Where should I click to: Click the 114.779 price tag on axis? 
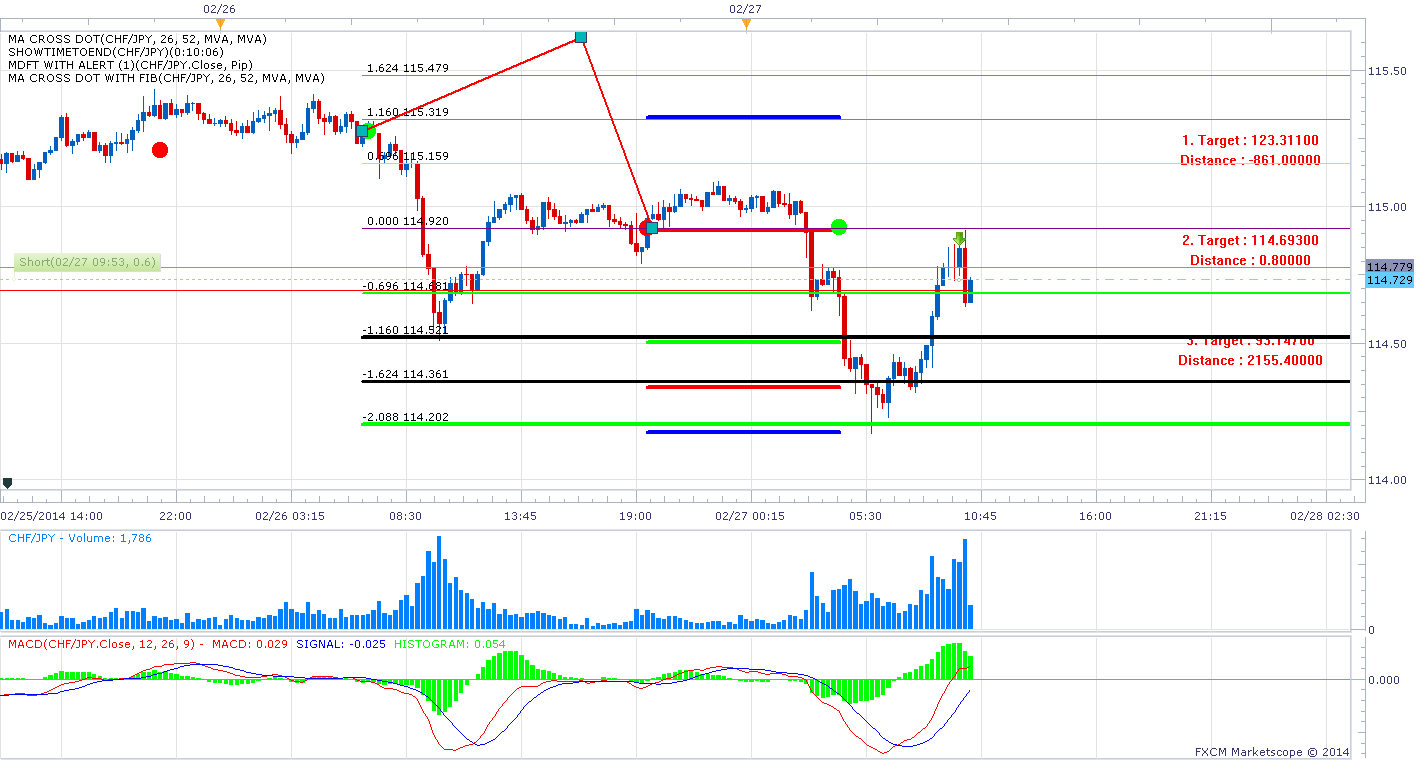pos(1389,267)
